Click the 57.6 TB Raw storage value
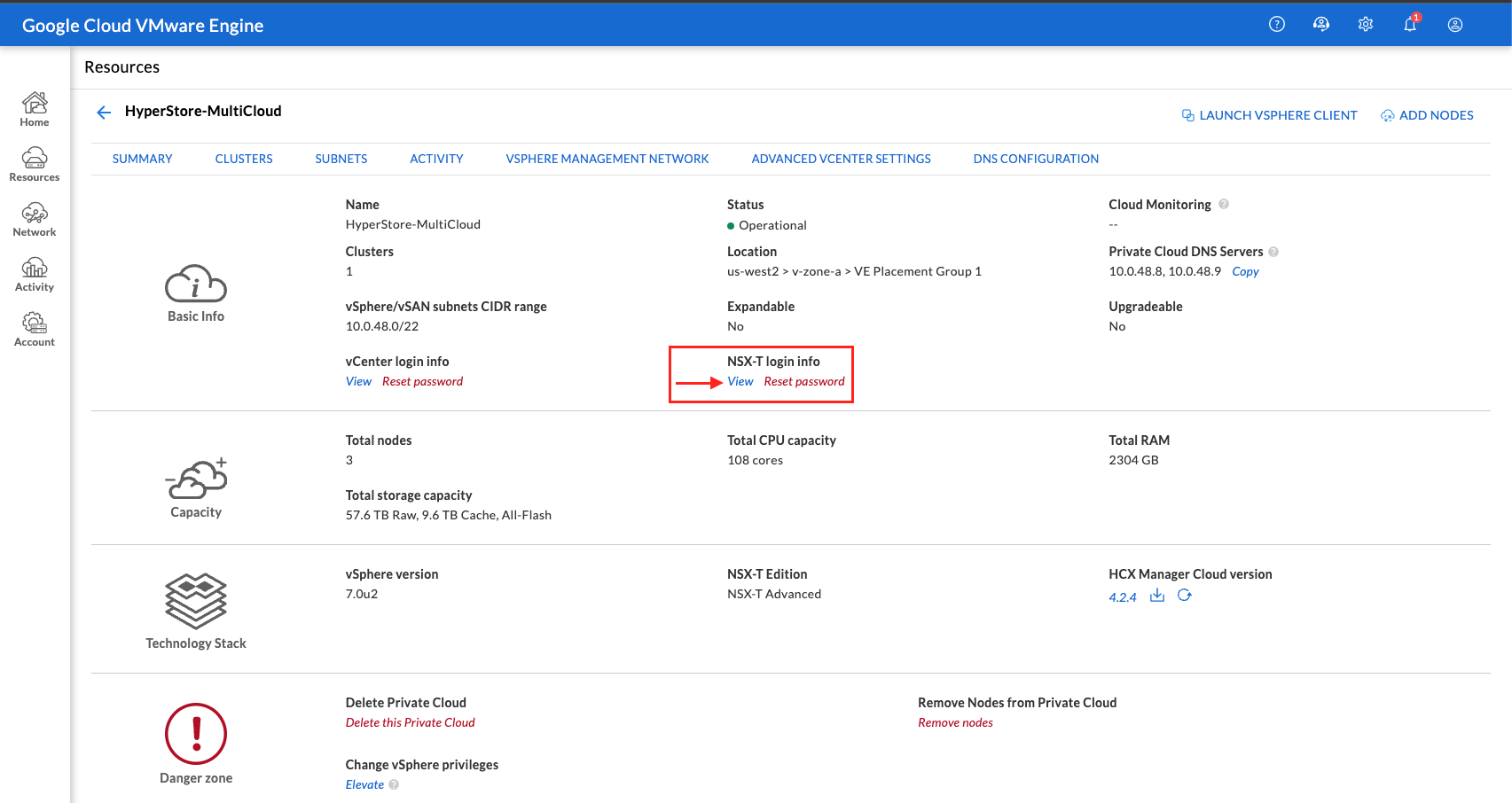Screen dimensions: 1512x803 449,515
